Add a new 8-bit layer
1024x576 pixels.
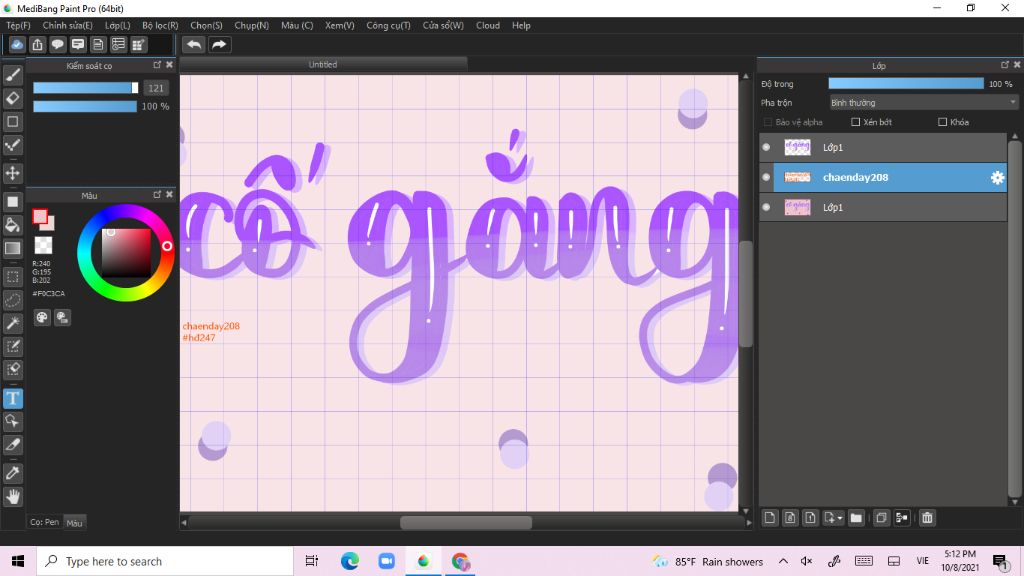pos(790,518)
